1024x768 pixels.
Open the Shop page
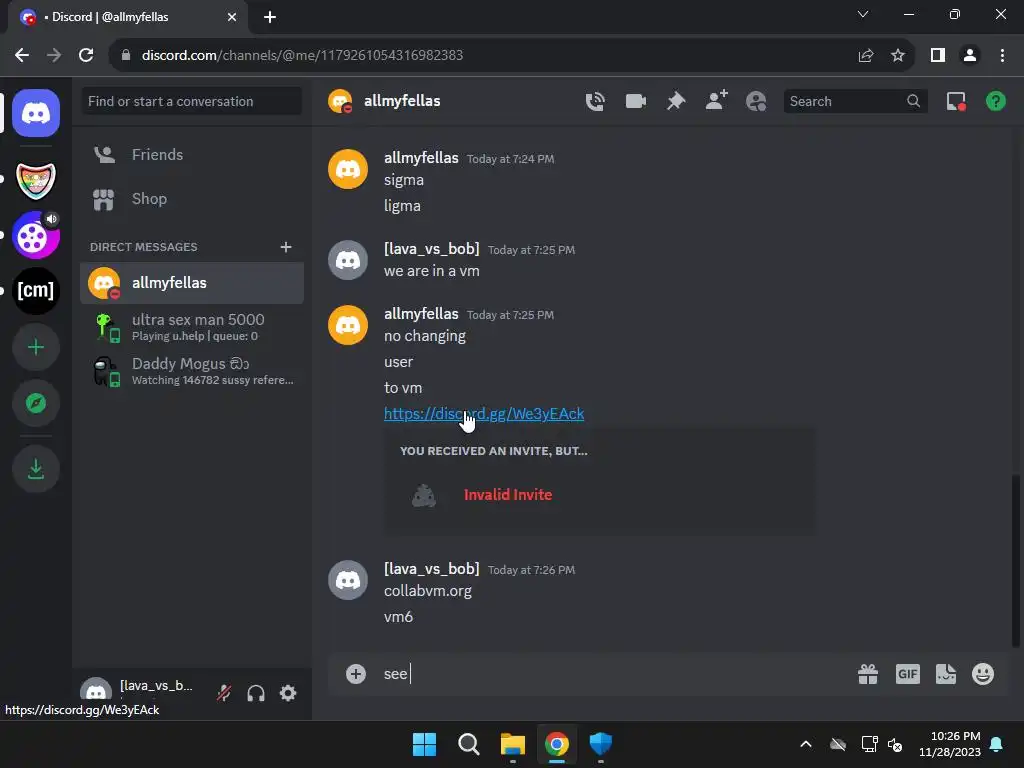[x=192, y=199]
